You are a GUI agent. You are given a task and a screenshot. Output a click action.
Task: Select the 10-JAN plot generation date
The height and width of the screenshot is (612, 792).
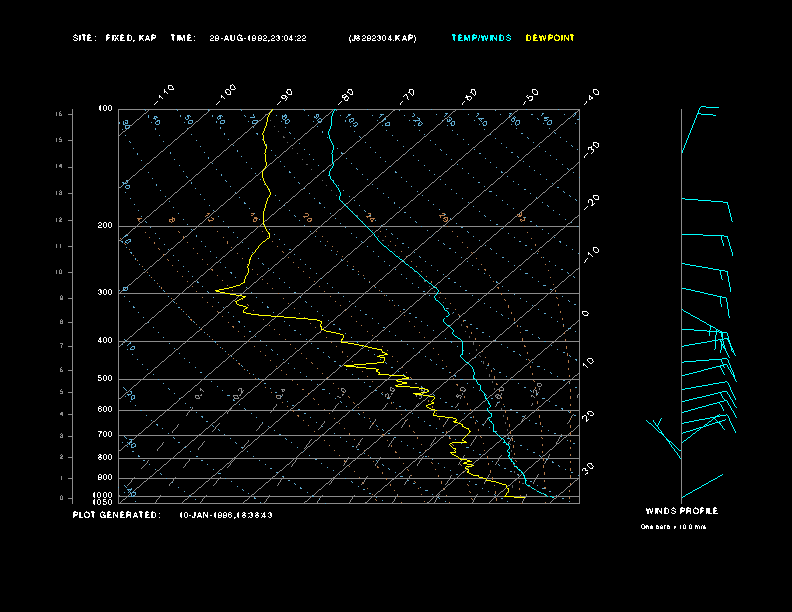[226, 515]
